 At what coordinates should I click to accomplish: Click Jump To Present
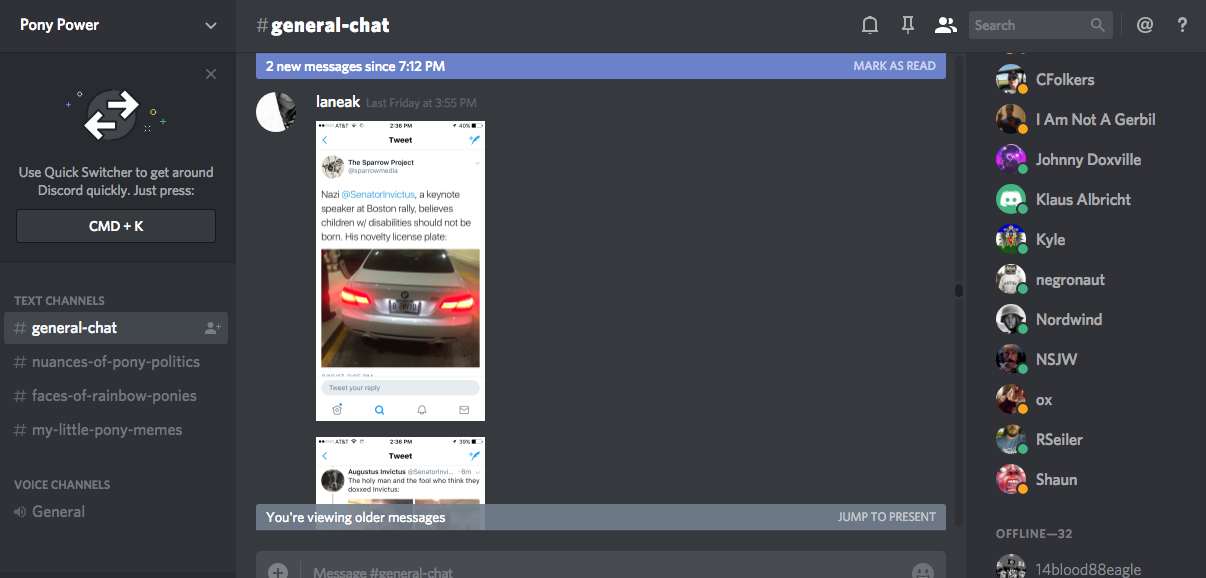[x=886, y=517]
